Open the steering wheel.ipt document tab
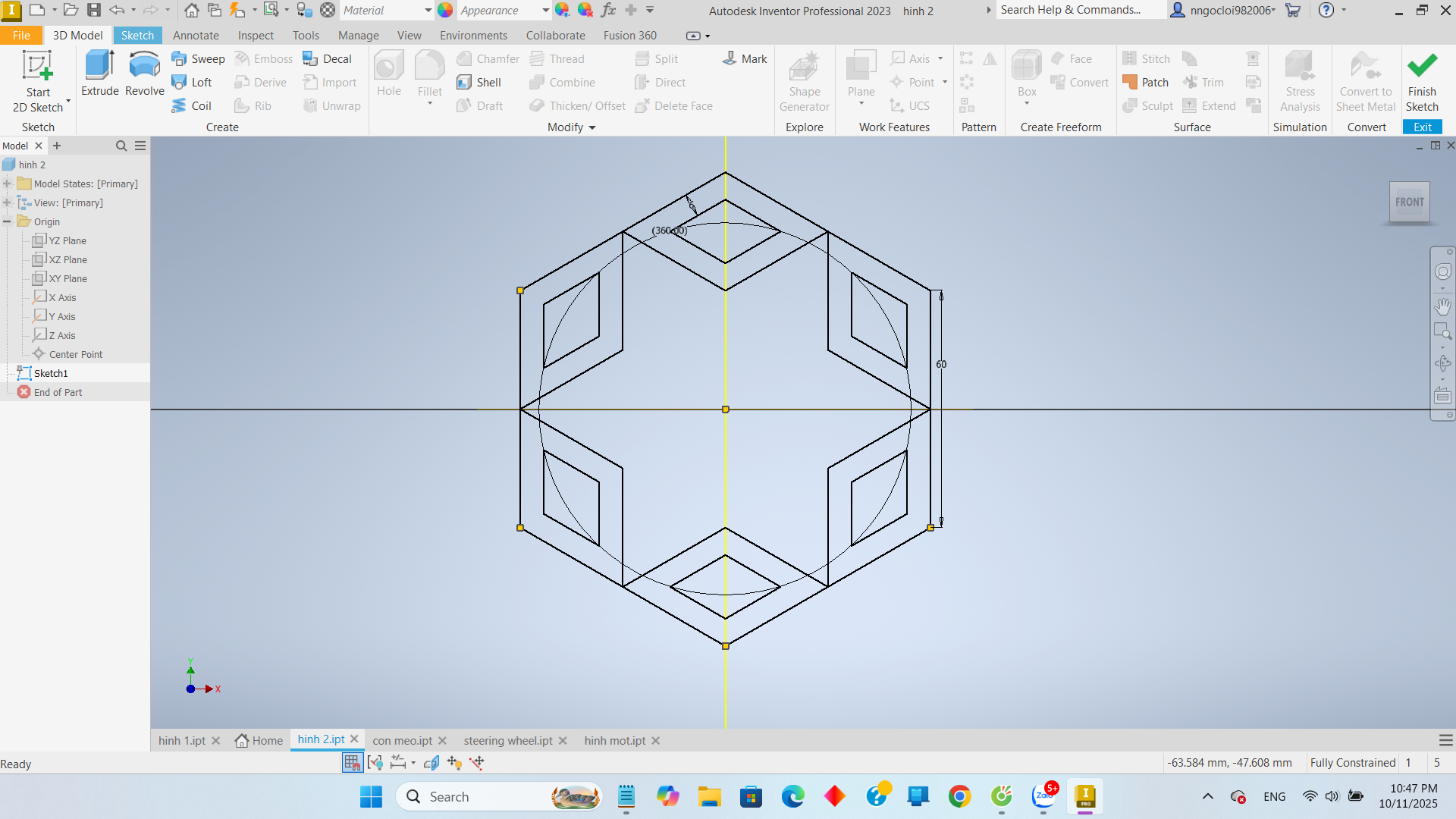This screenshot has height=819, width=1456. coord(507,740)
